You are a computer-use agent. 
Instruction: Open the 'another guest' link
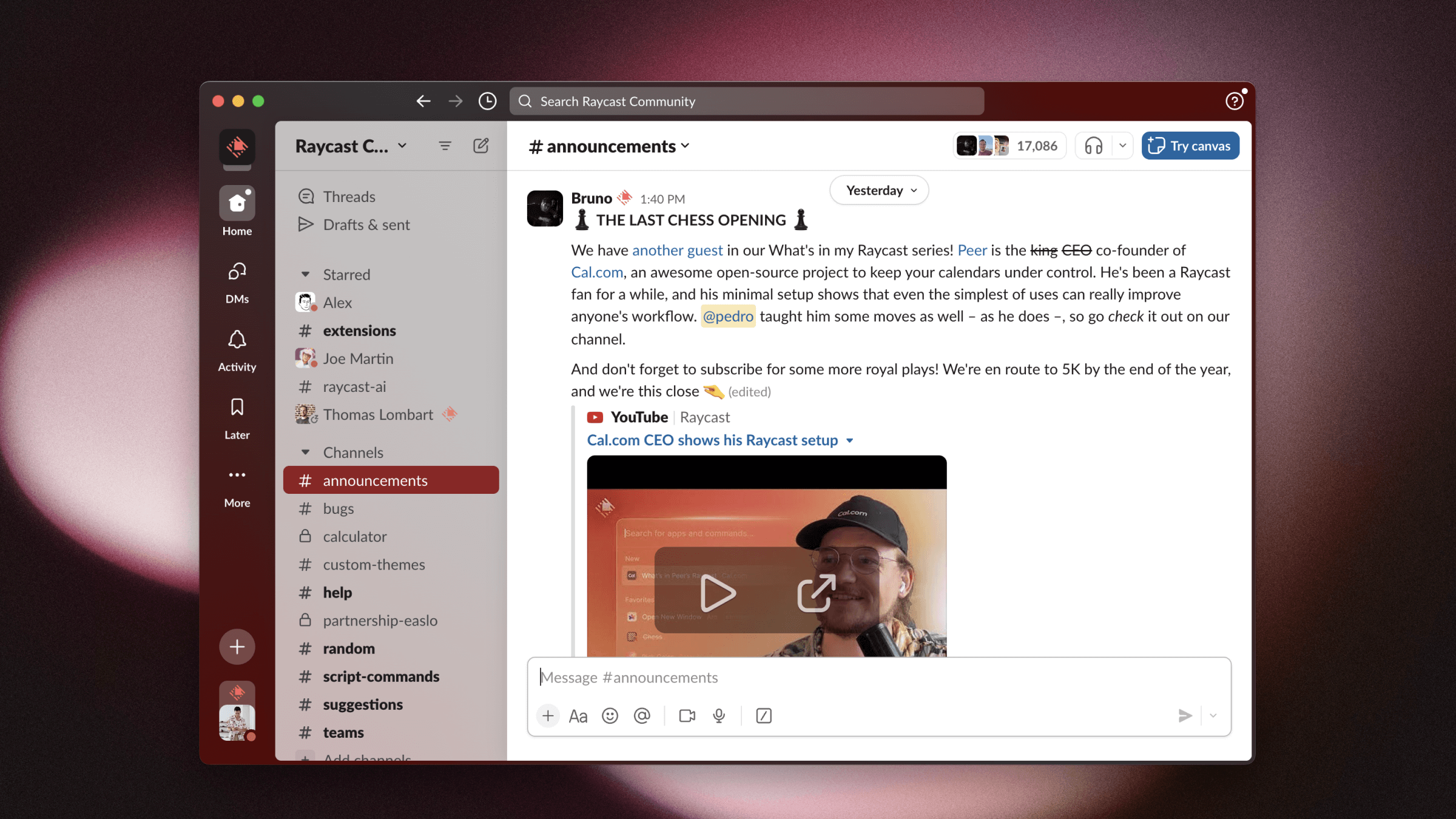(x=677, y=250)
